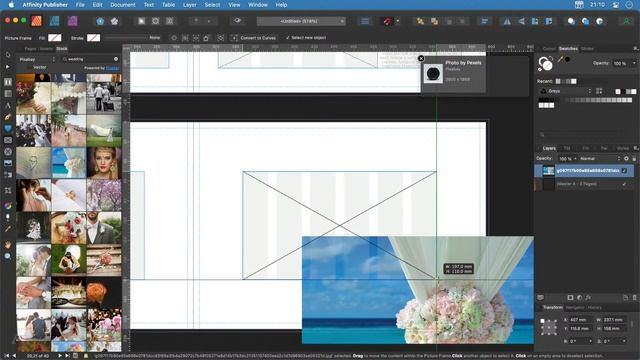Click layer effects fx icon
640x360 pixels.
[x=588, y=298]
